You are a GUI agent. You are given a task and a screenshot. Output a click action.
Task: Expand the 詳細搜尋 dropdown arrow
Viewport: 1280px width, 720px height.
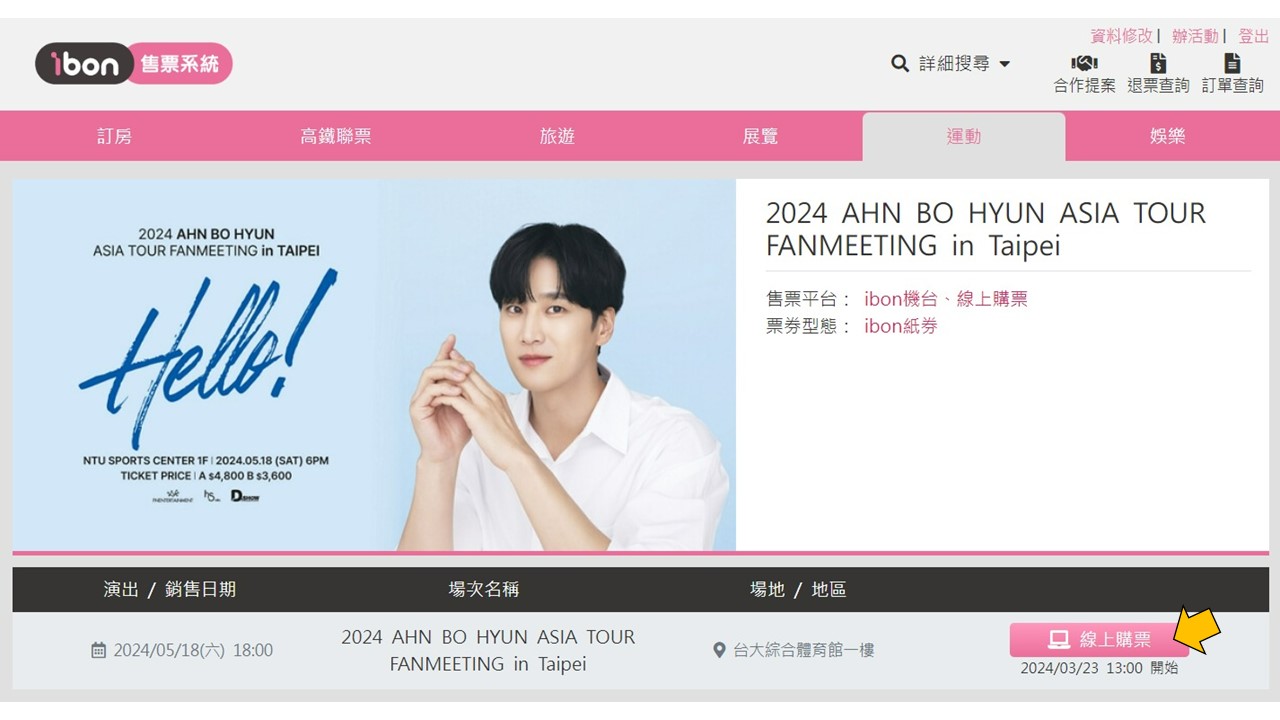[1005, 64]
